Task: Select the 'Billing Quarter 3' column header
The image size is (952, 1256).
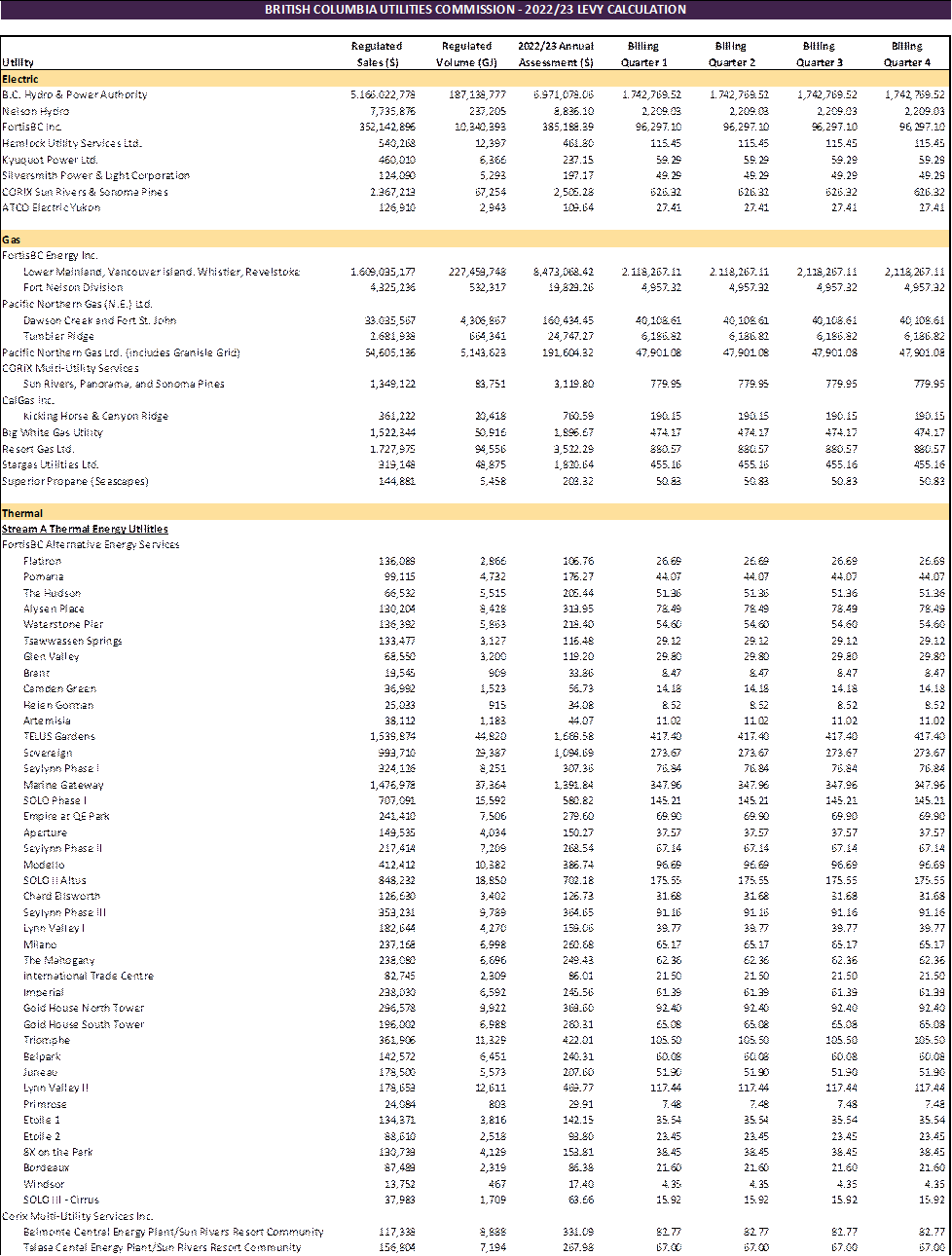Action: (x=819, y=55)
